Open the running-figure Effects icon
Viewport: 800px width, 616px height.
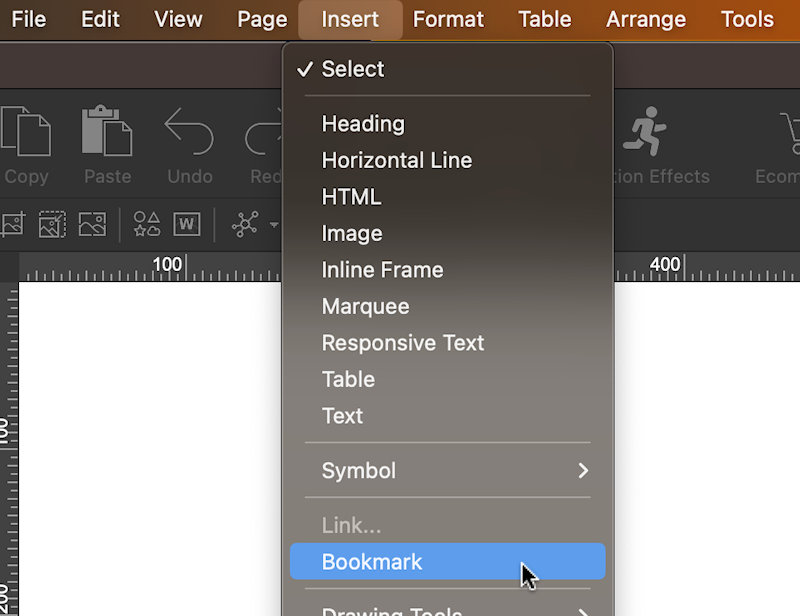pyautogui.click(x=644, y=133)
